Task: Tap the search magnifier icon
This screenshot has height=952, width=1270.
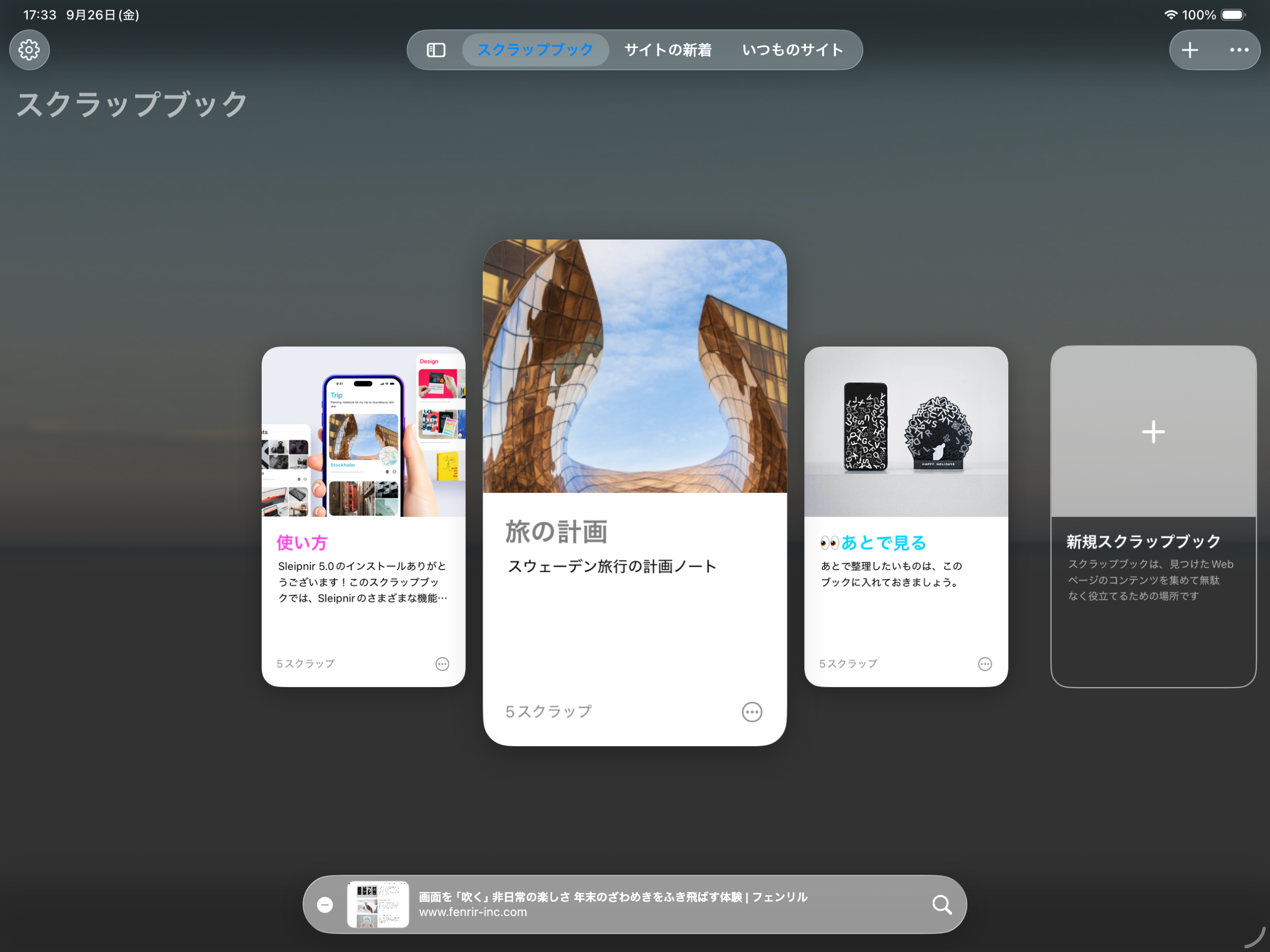Action: coord(942,904)
